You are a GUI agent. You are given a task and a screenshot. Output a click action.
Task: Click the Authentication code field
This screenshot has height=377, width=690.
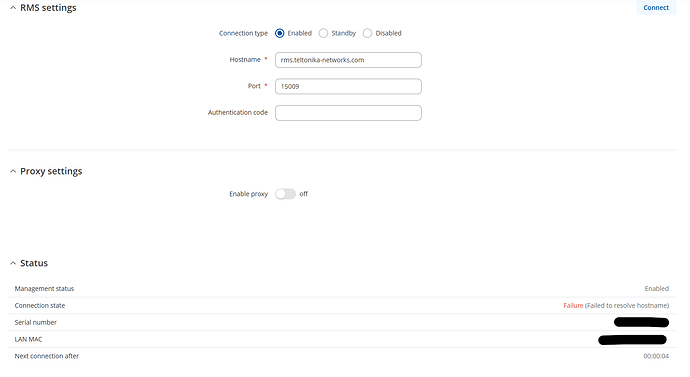point(348,113)
